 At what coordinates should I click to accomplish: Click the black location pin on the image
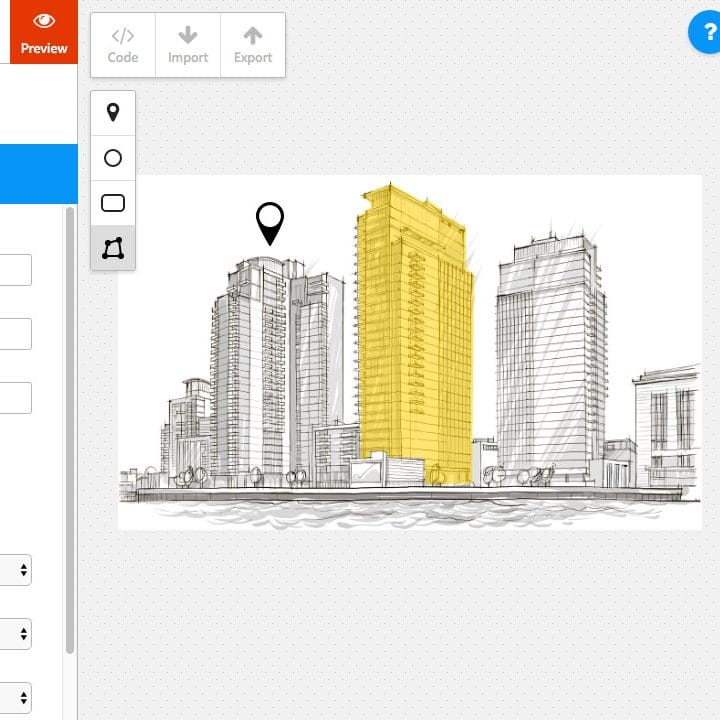pos(270,221)
